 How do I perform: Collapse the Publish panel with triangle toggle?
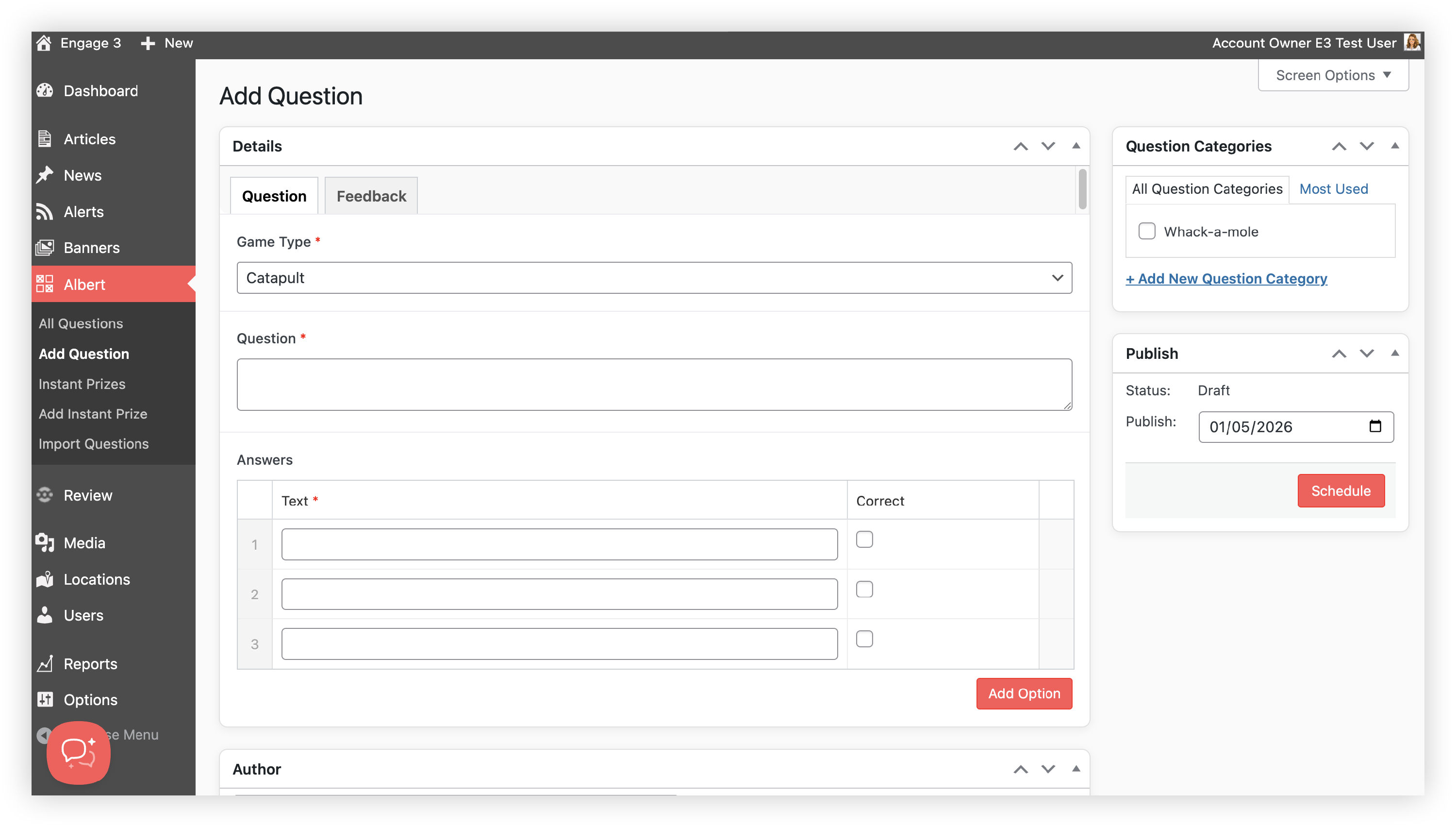point(1394,354)
